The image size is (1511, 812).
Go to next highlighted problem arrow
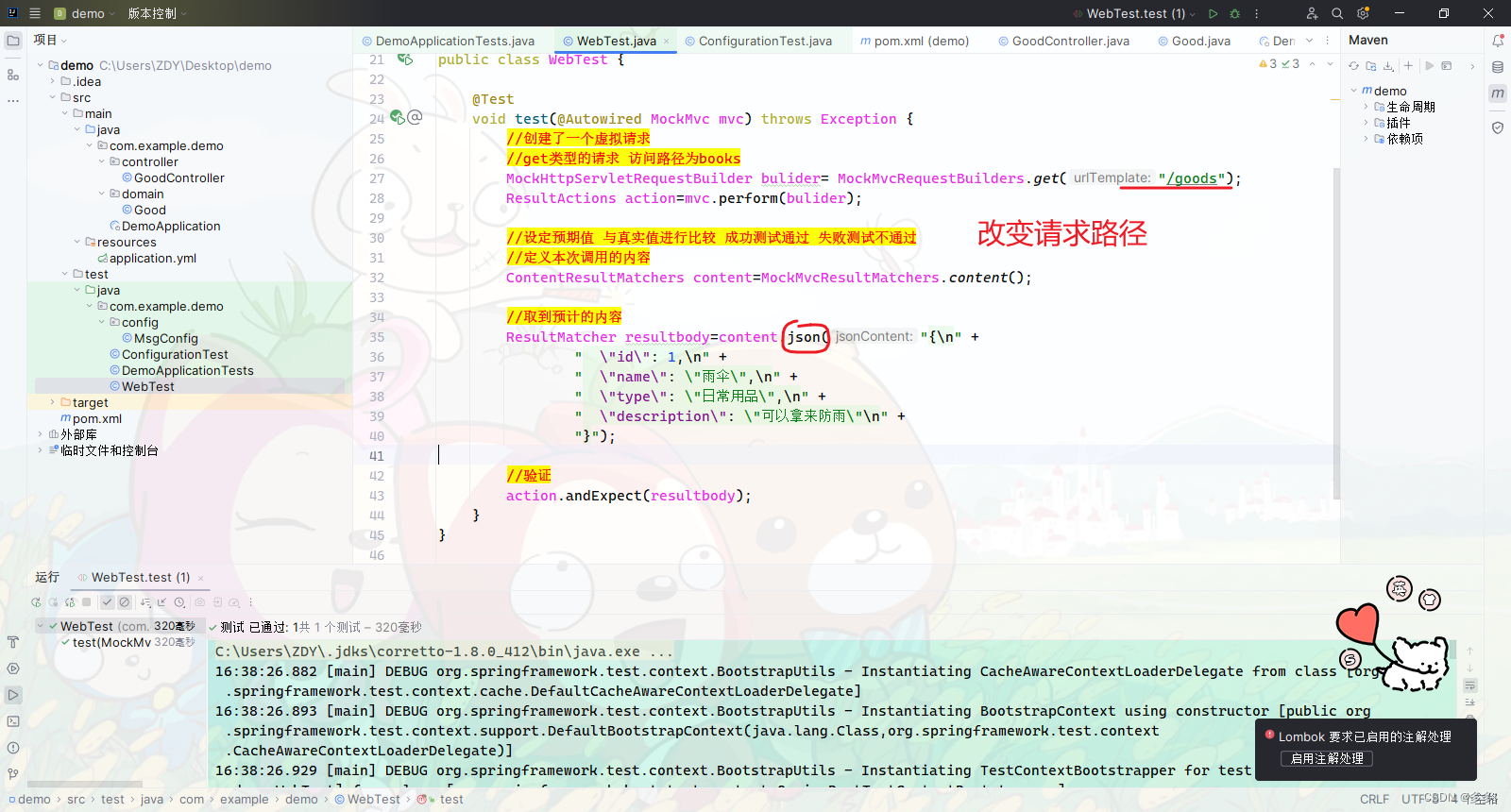click(x=1330, y=64)
